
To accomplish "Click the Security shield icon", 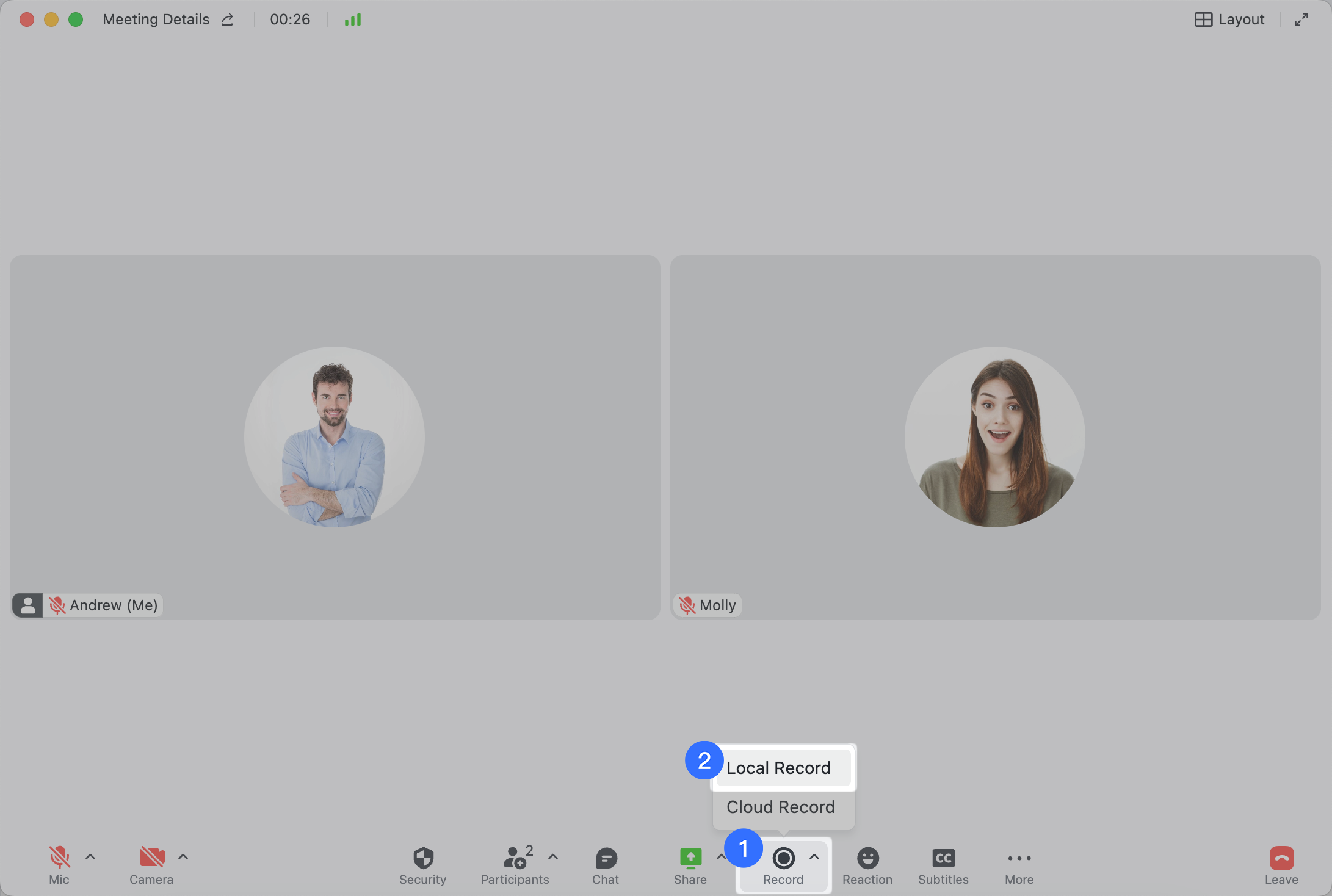I will tap(422, 858).
